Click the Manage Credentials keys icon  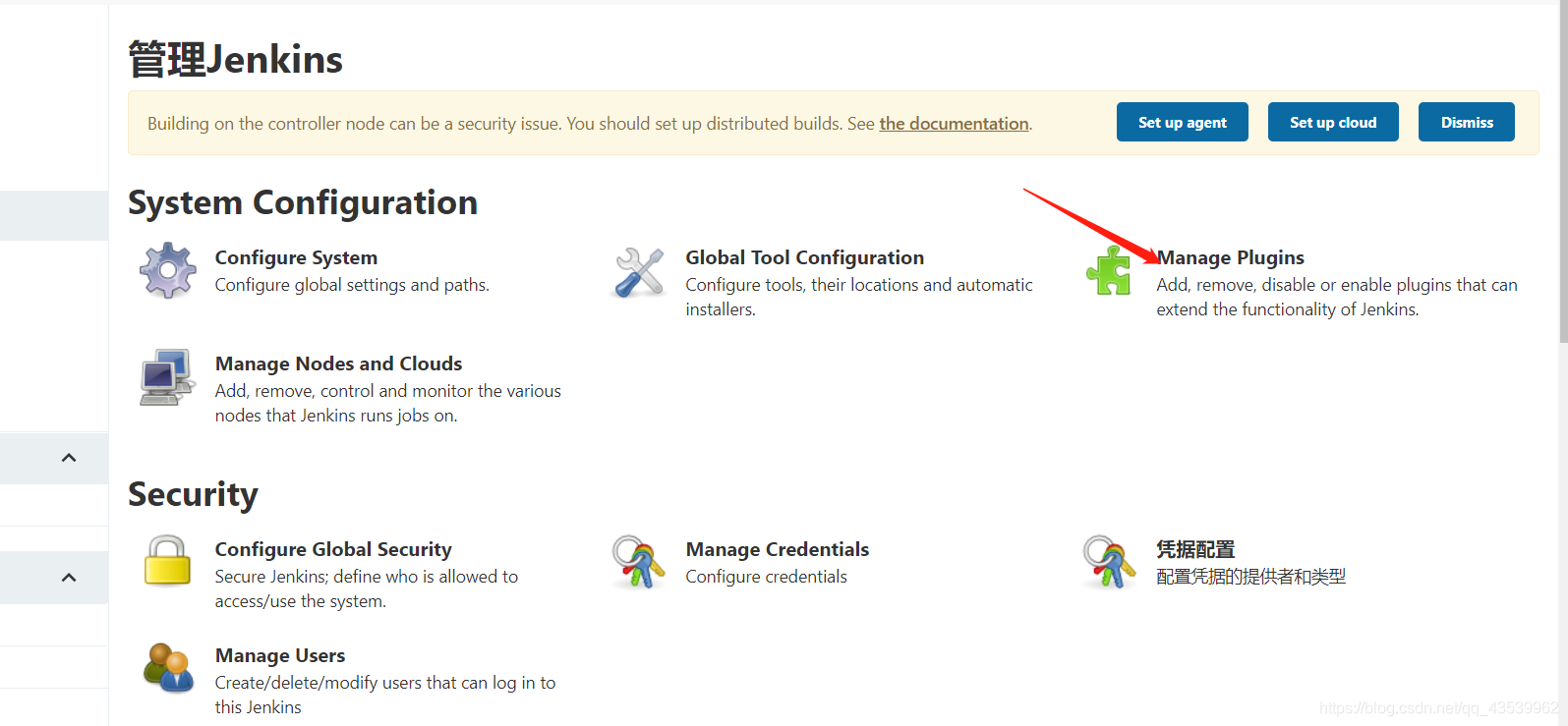639,561
